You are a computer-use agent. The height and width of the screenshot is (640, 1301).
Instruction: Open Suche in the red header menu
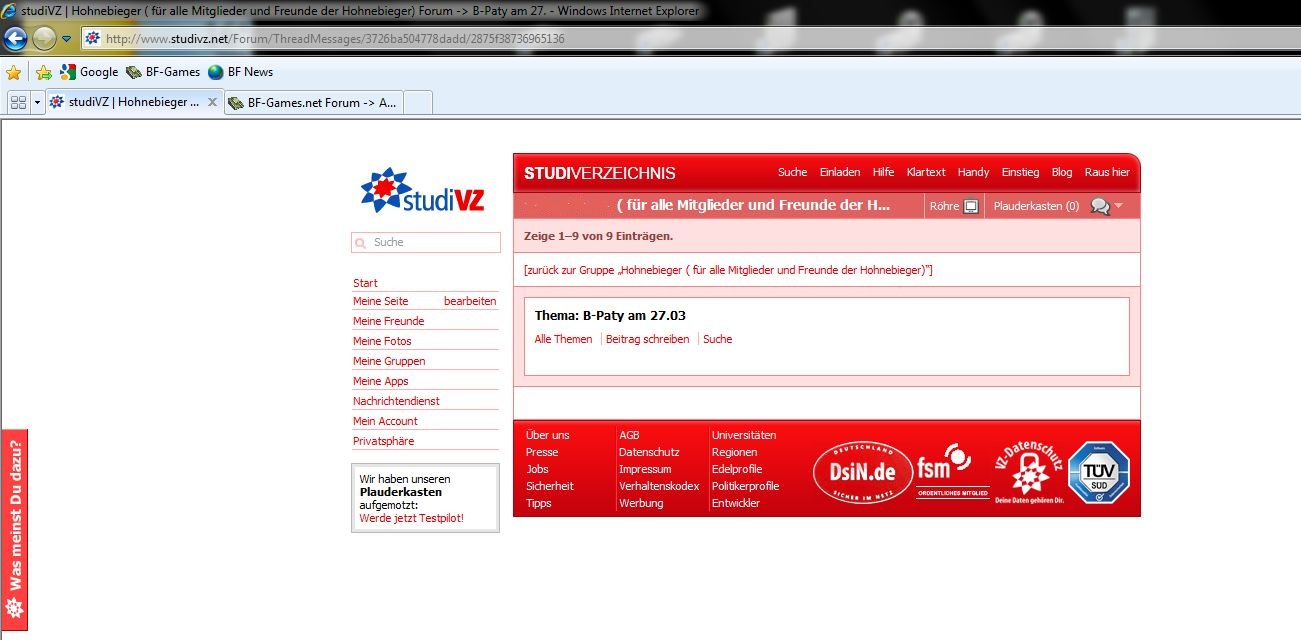792,172
